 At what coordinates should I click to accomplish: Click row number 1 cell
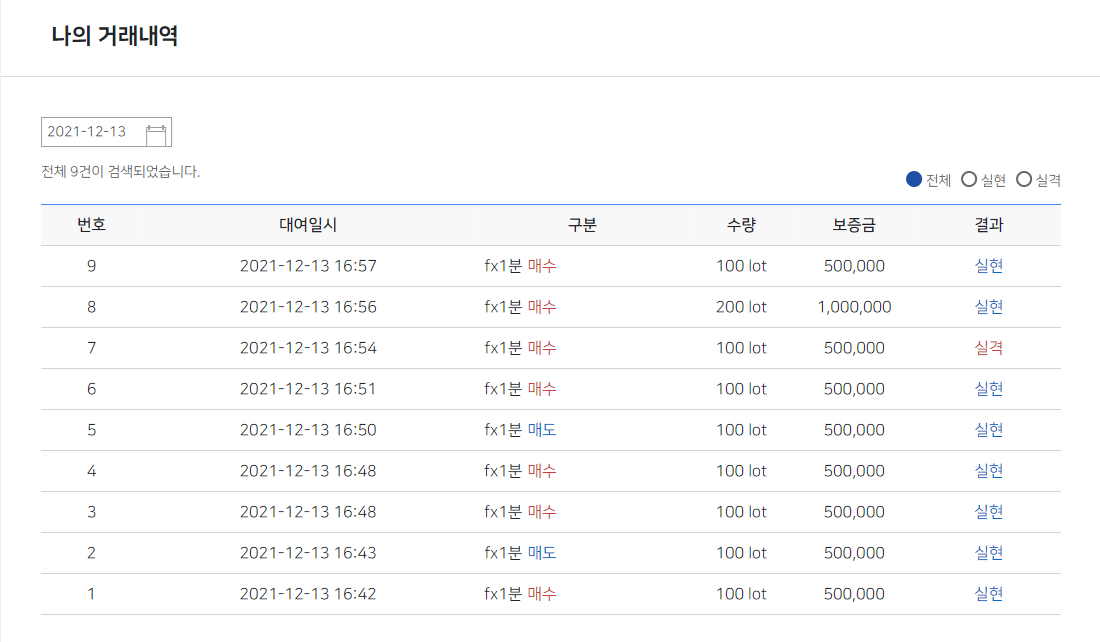[91, 594]
